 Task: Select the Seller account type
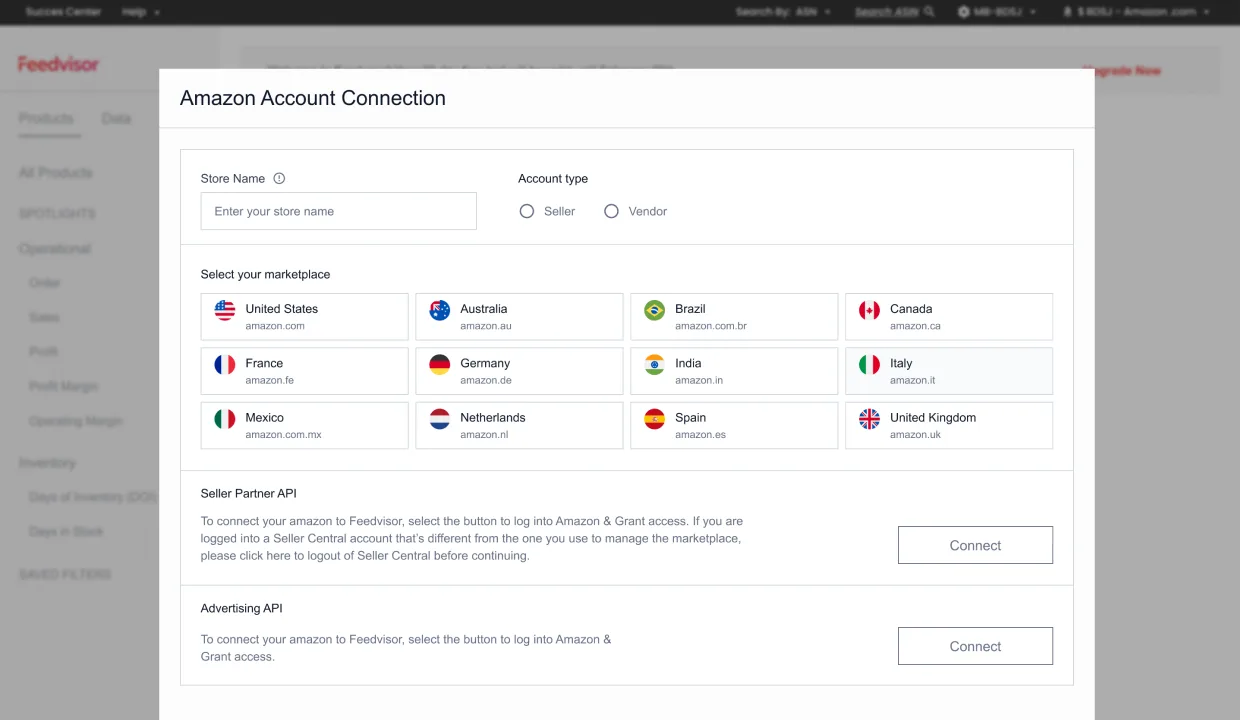(x=527, y=211)
